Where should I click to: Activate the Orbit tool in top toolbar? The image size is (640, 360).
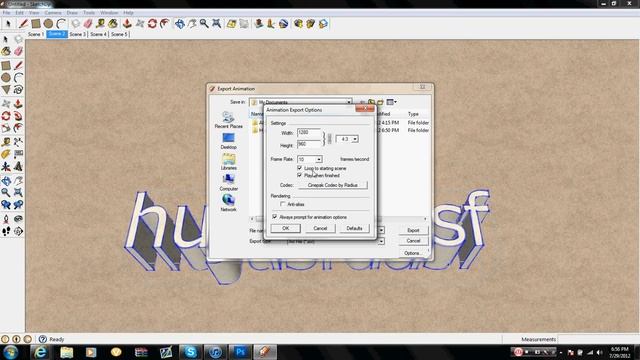[x=180, y=24]
